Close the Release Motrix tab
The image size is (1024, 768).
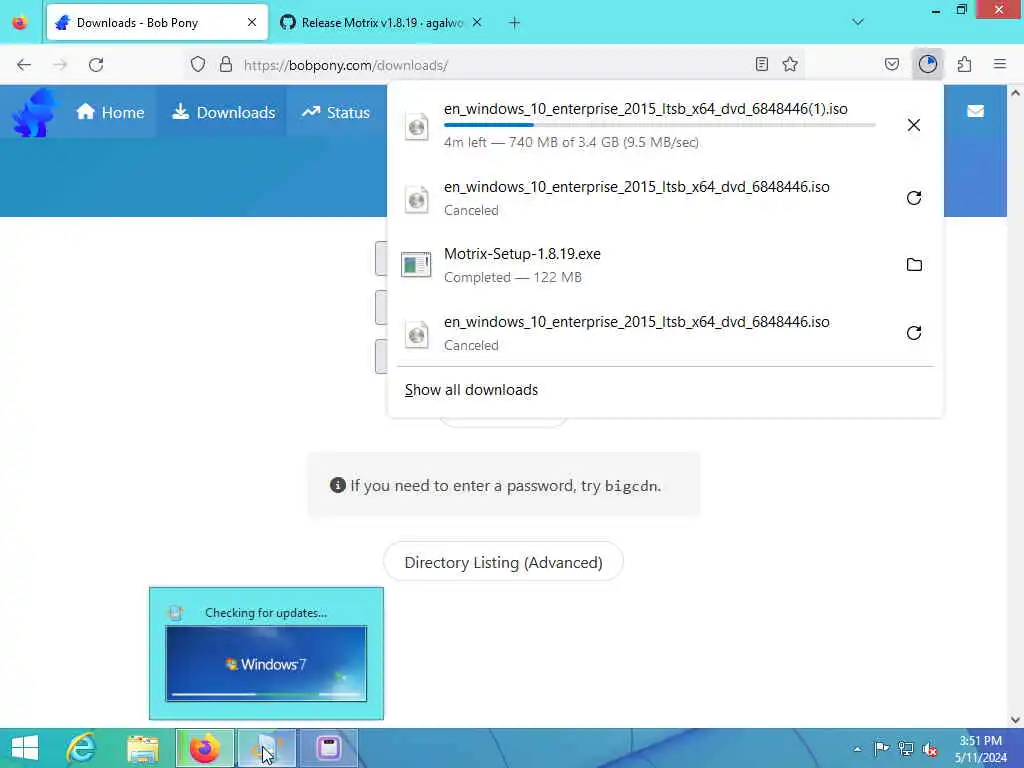pos(477,23)
